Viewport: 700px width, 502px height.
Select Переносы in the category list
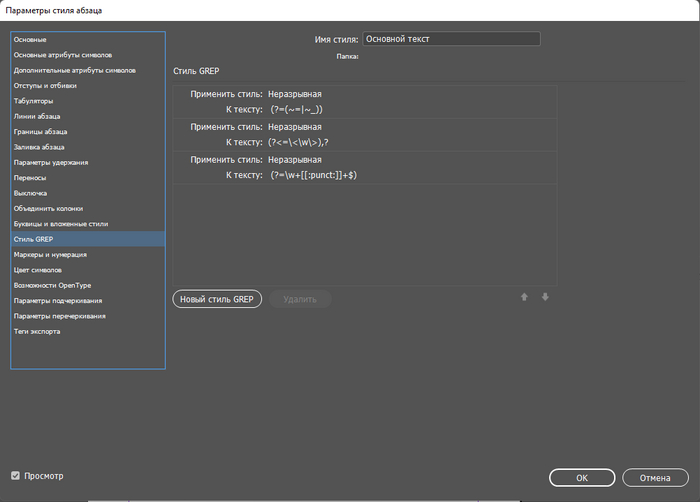click(31, 177)
